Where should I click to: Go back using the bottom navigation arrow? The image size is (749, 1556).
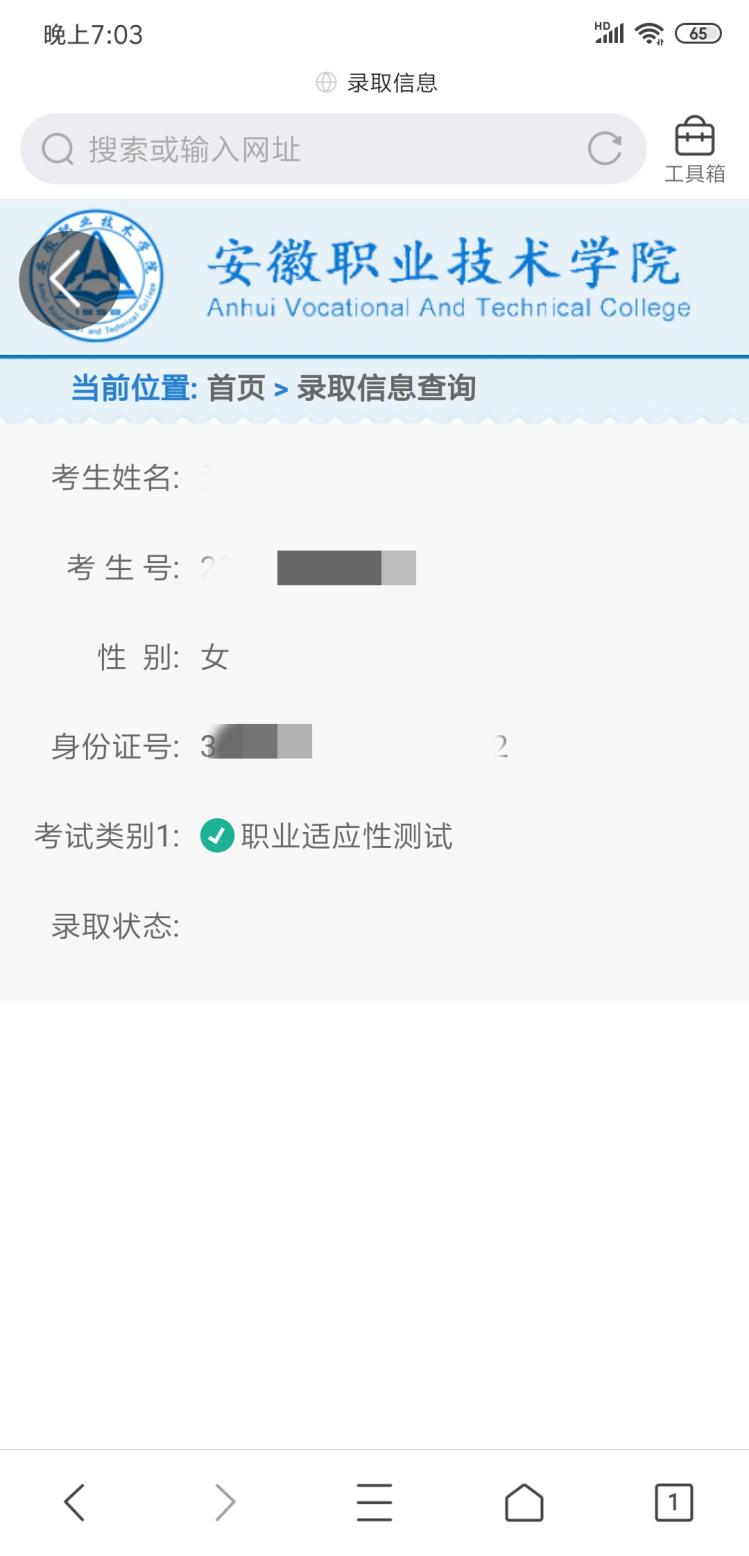(x=74, y=1501)
